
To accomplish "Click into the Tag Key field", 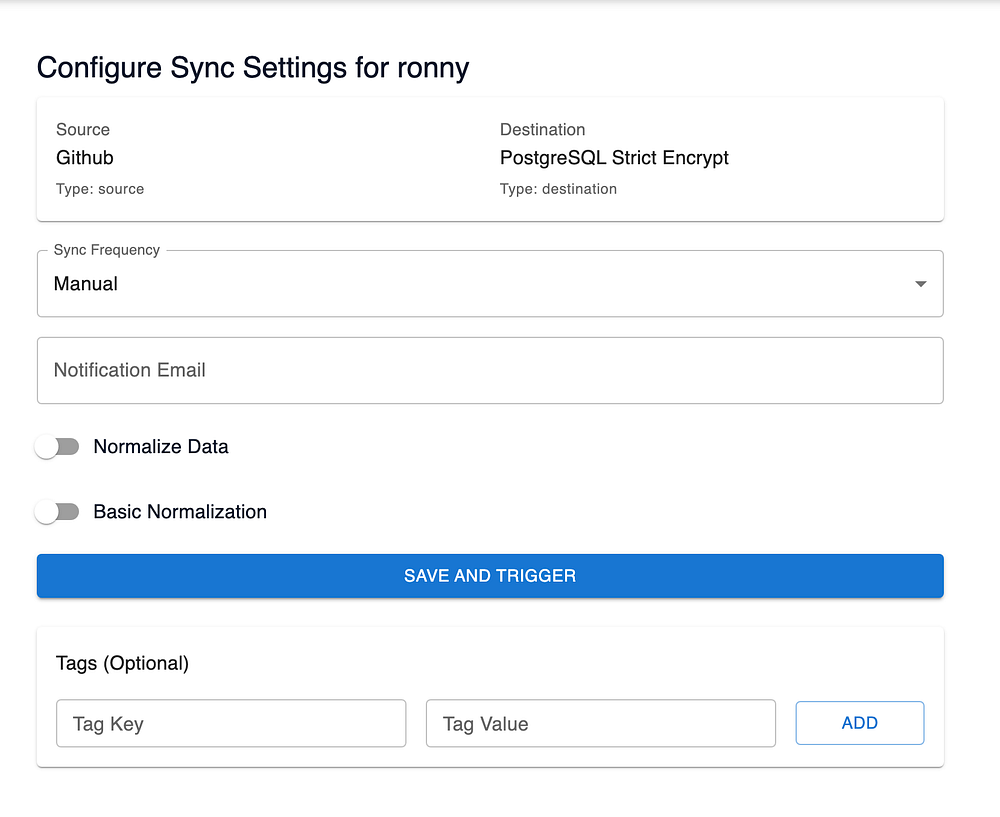I will pyautogui.click(x=231, y=723).
